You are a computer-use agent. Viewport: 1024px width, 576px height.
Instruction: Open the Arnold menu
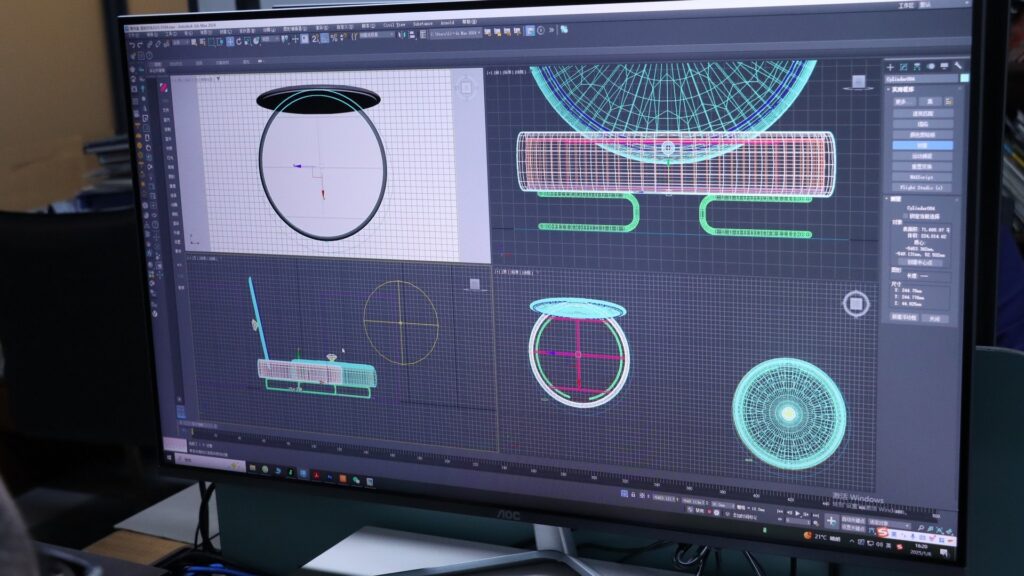coord(447,24)
